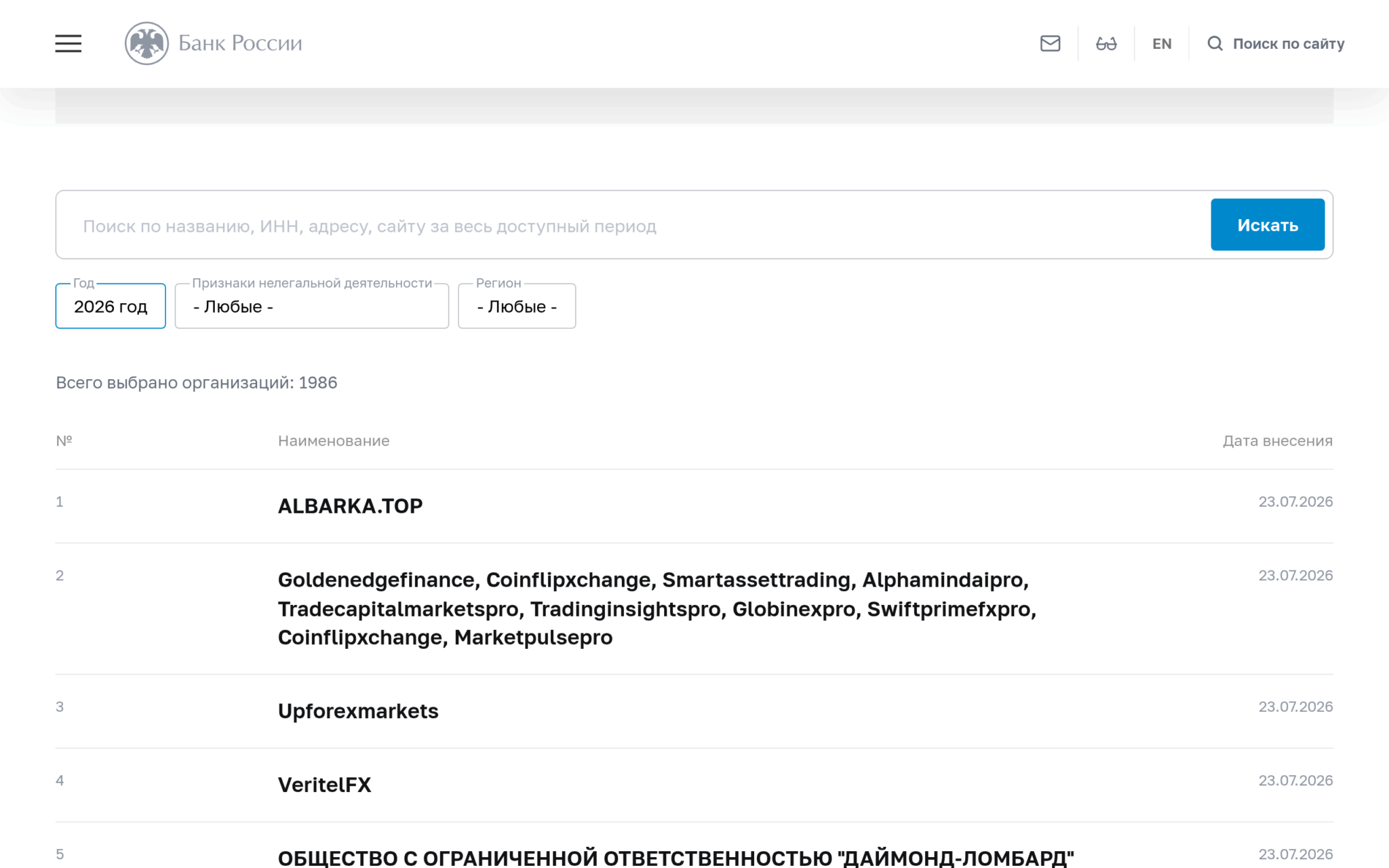Open the Год dropdown showing 2026 год
Image resolution: width=1389 pixels, height=868 pixels.
(x=111, y=306)
